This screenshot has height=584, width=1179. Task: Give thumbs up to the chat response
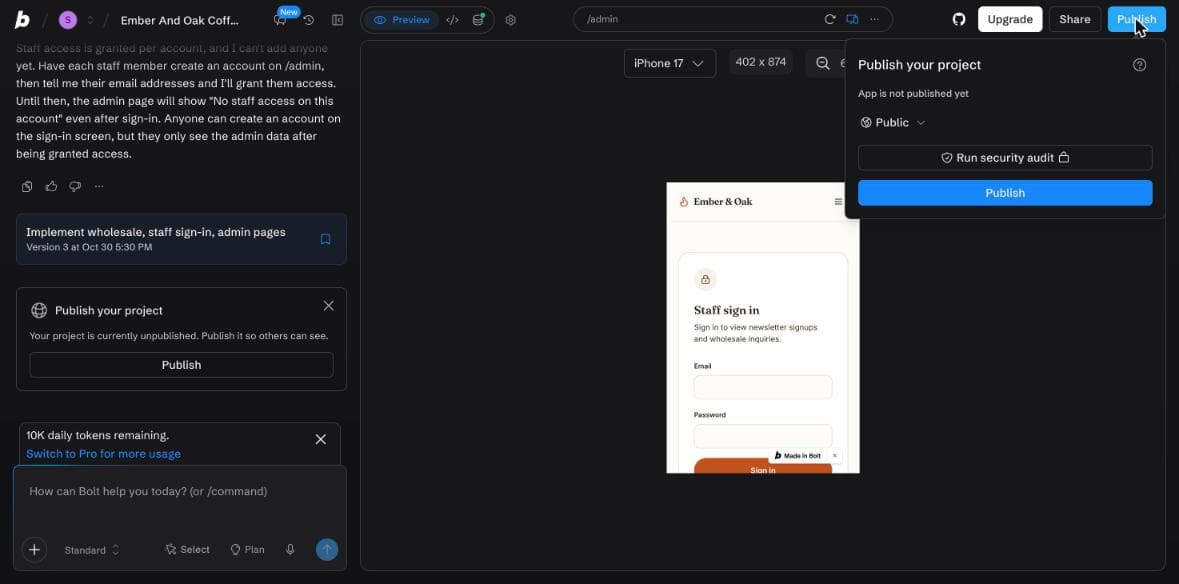(51, 186)
